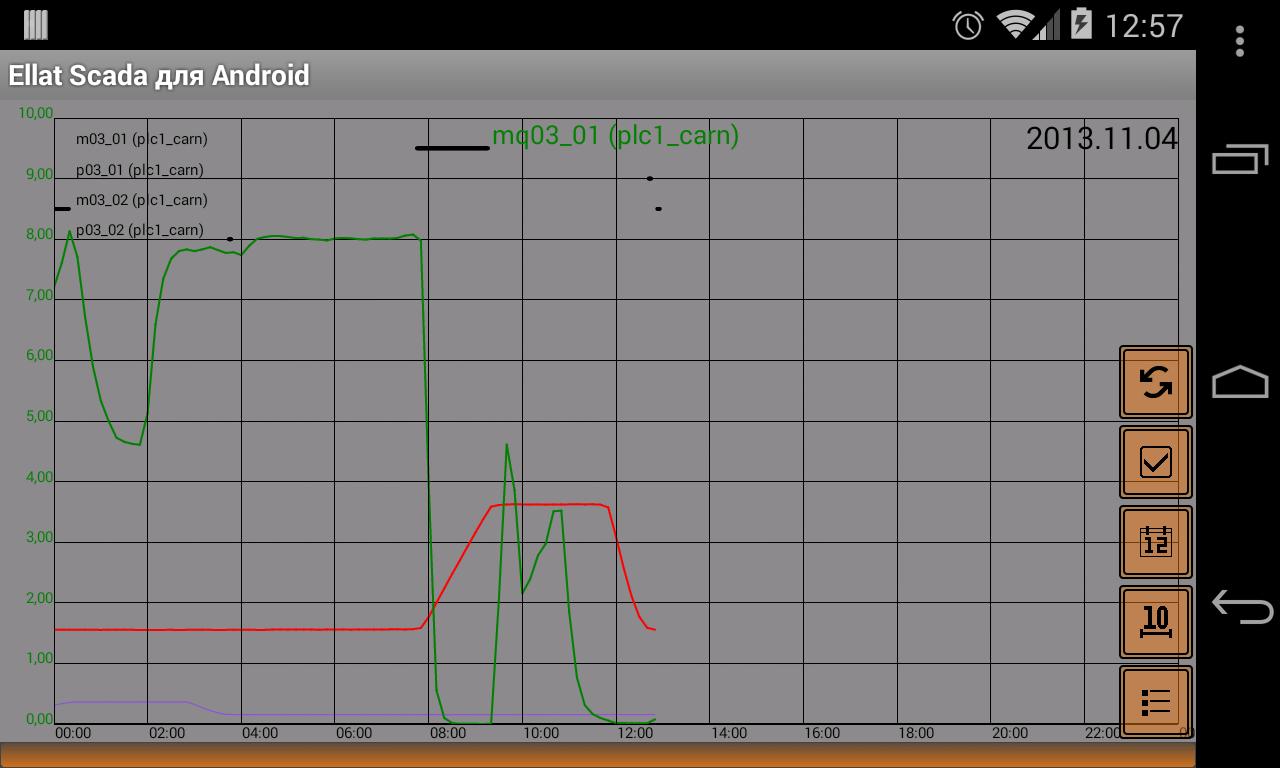Open the calendar date picker icon
Screen dimensions: 1280x768
point(1154,540)
